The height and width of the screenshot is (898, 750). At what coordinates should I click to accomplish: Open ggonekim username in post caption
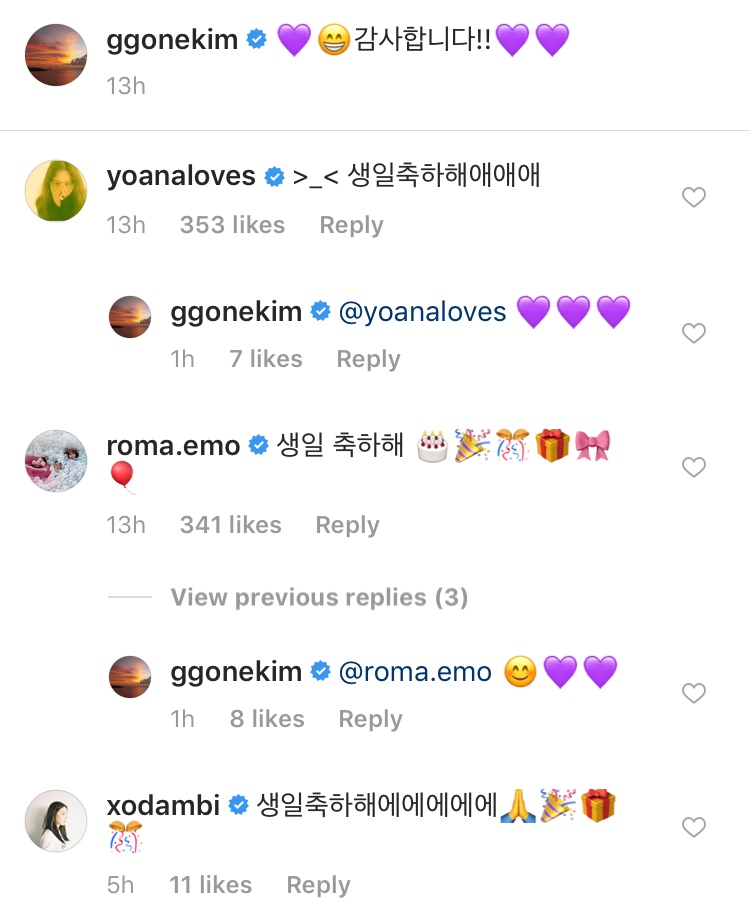(172, 41)
